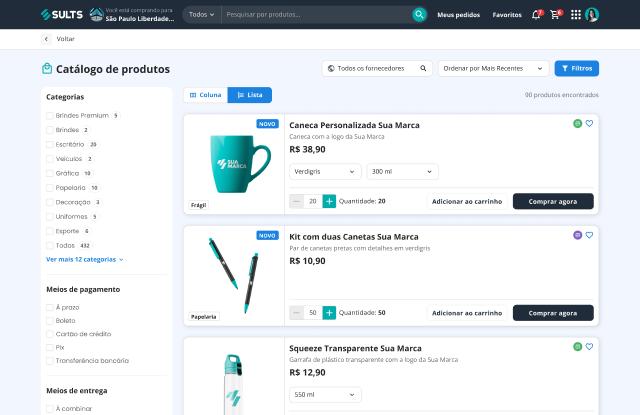Viewport: 640px width, 415px height.
Task: Open the 550 ml size dropdown
Action: coord(325,395)
